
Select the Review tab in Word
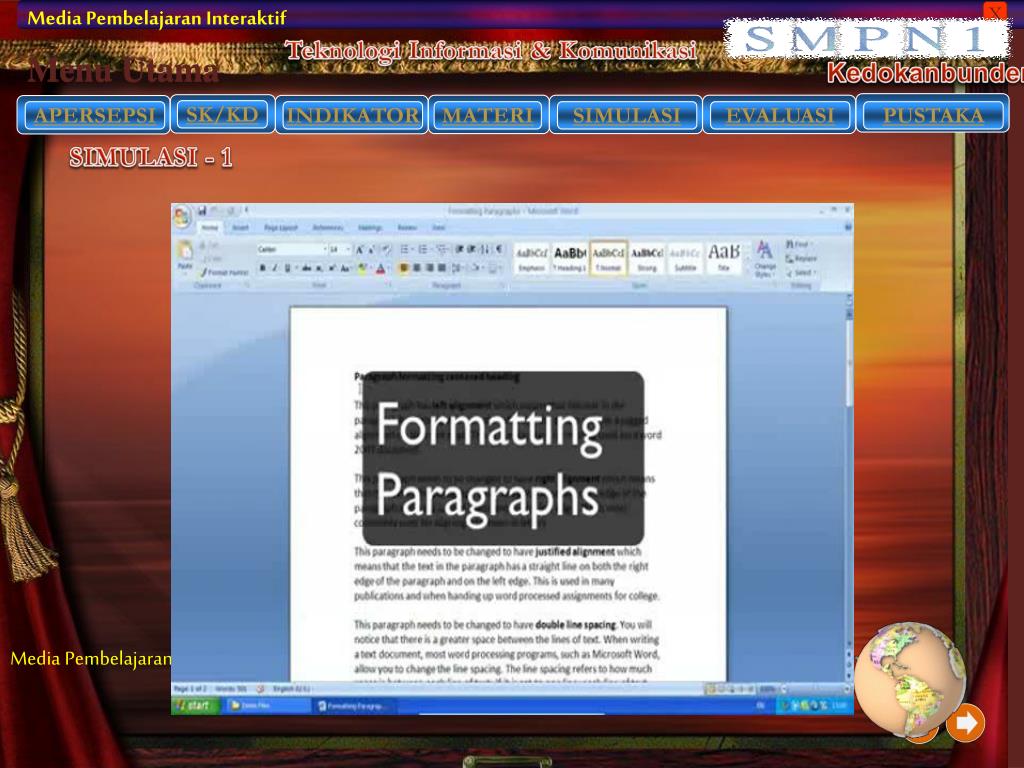(x=407, y=228)
